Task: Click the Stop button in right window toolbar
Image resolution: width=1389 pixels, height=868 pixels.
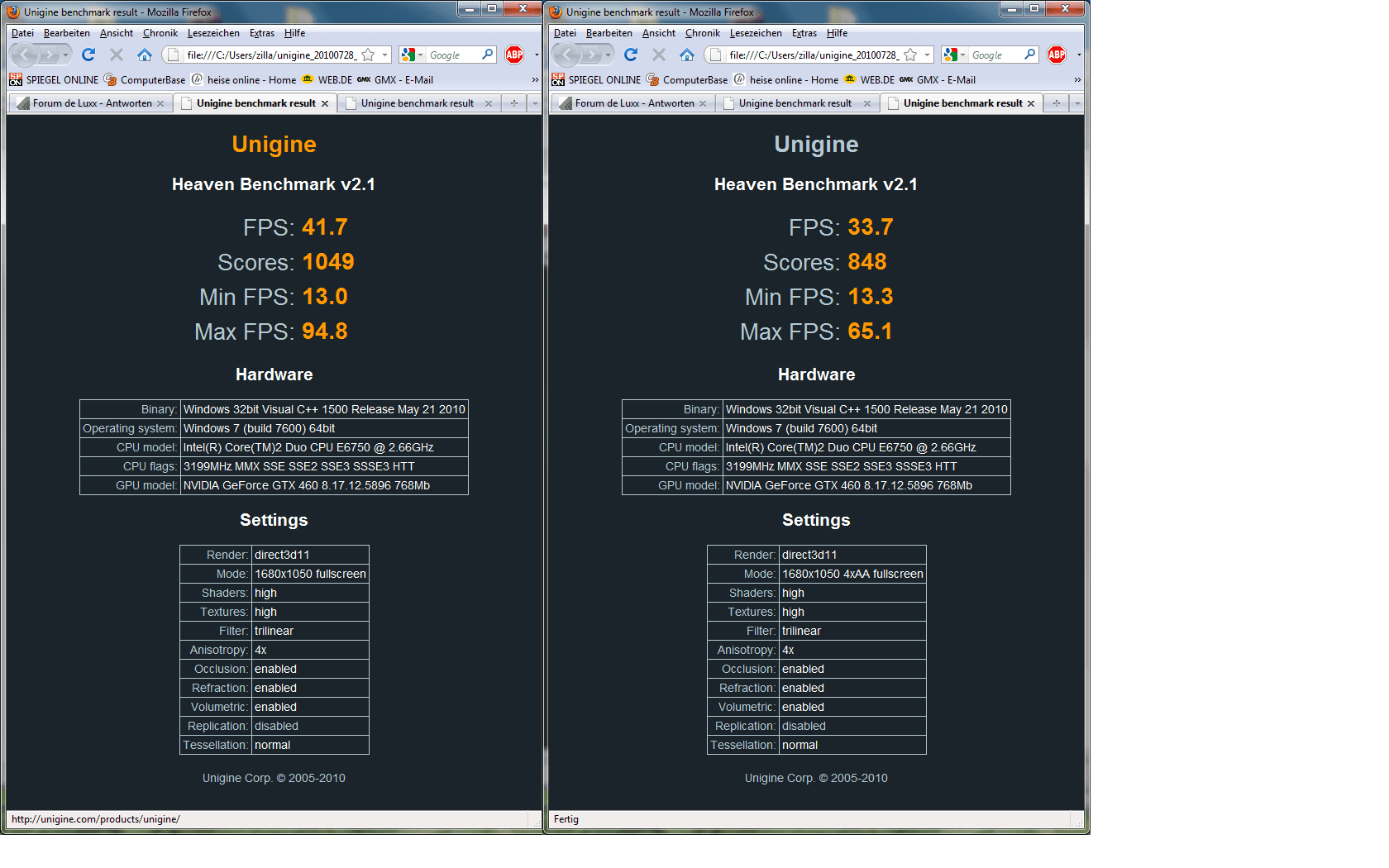Action: tap(659, 55)
